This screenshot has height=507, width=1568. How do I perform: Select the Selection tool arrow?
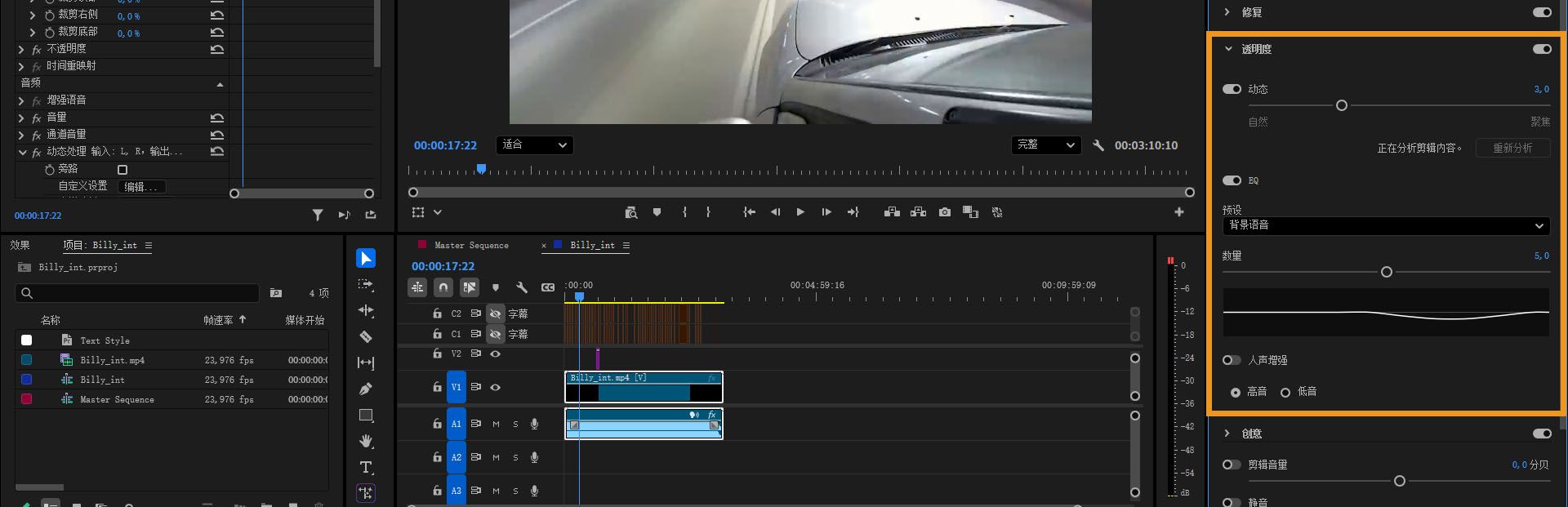click(x=366, y=258)
